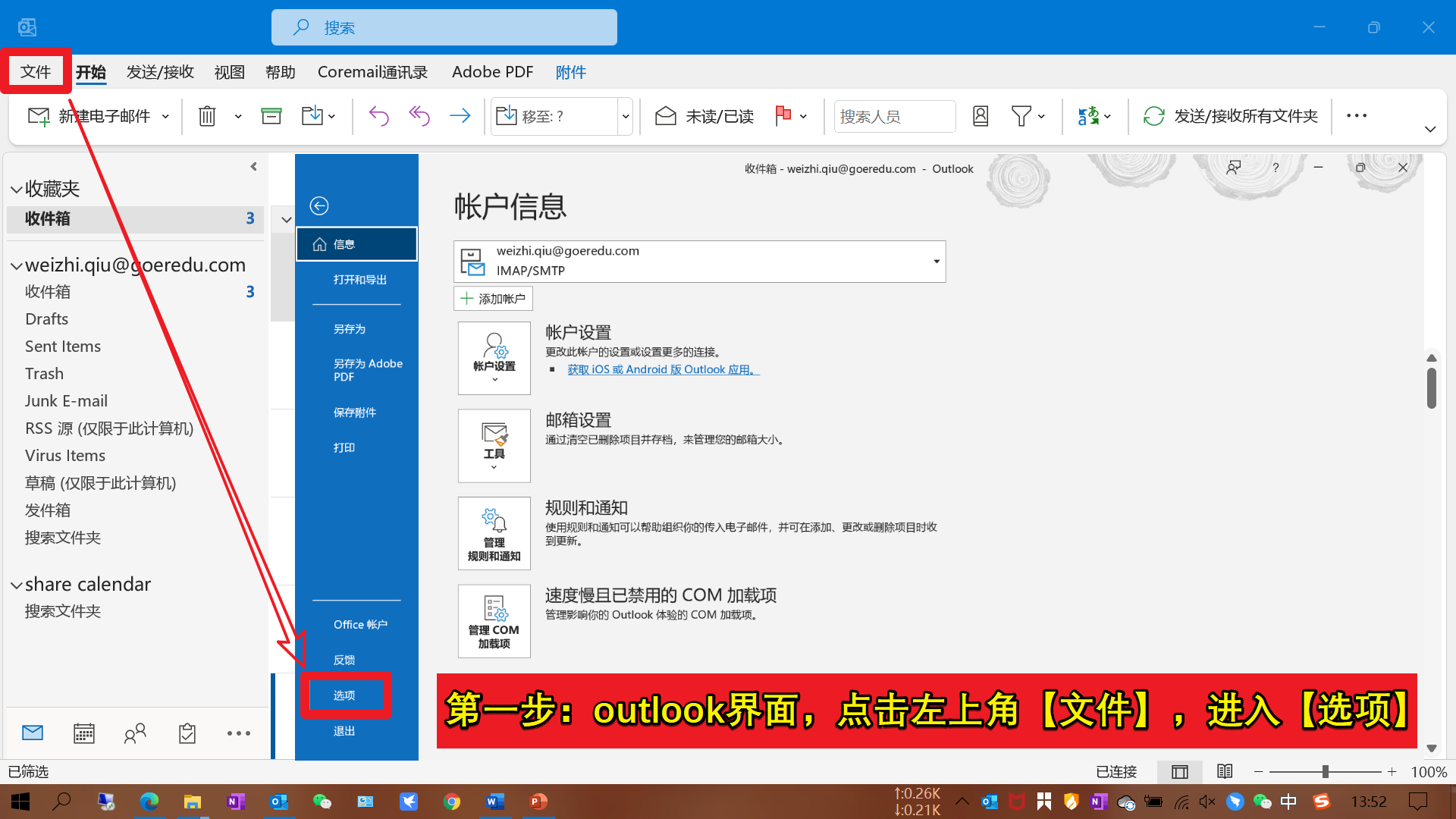Click the back arrow in backstage view
The image size is (1456, 819).
(319, 206)
